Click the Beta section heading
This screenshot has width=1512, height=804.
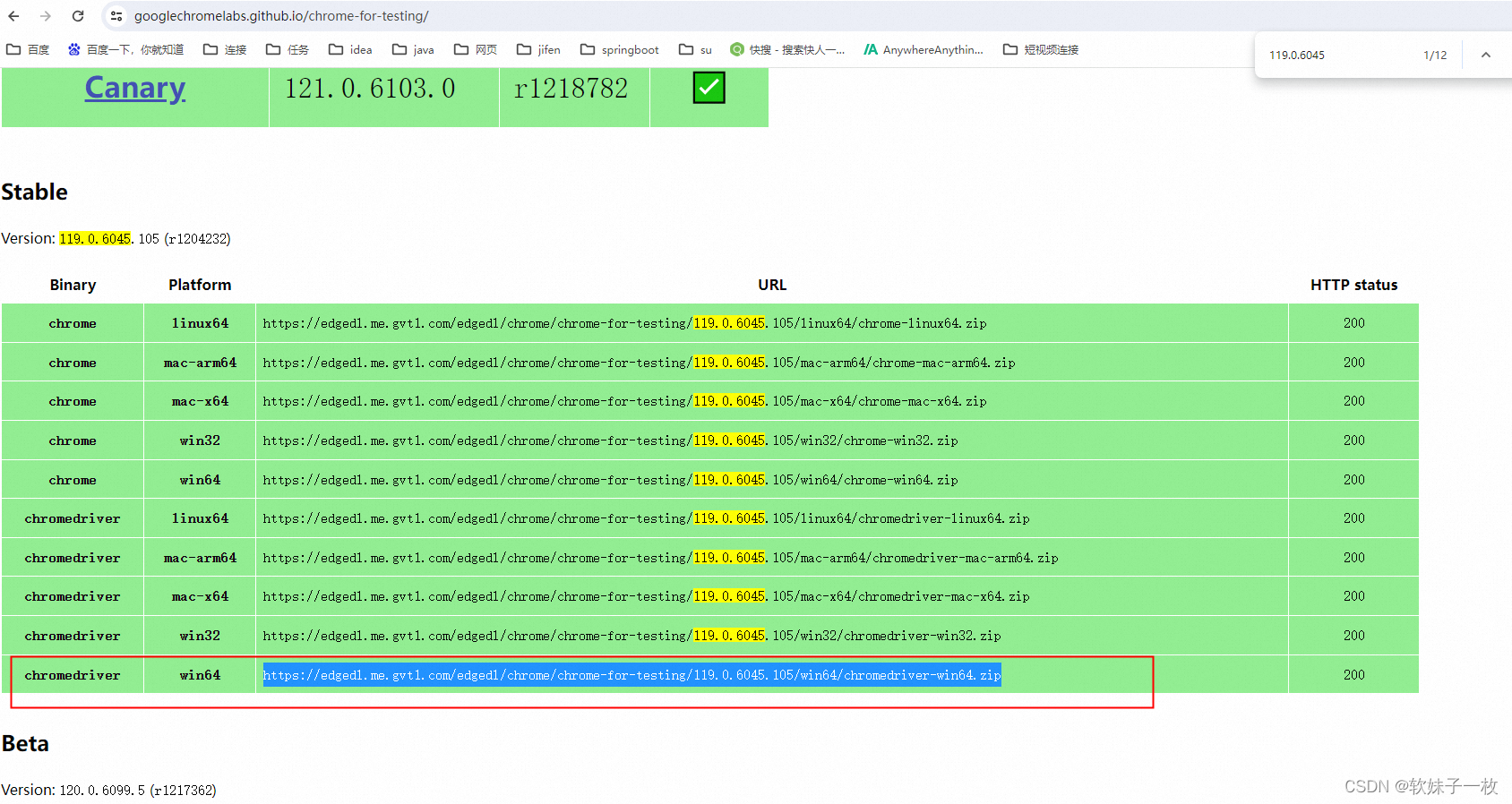point(25,744)
